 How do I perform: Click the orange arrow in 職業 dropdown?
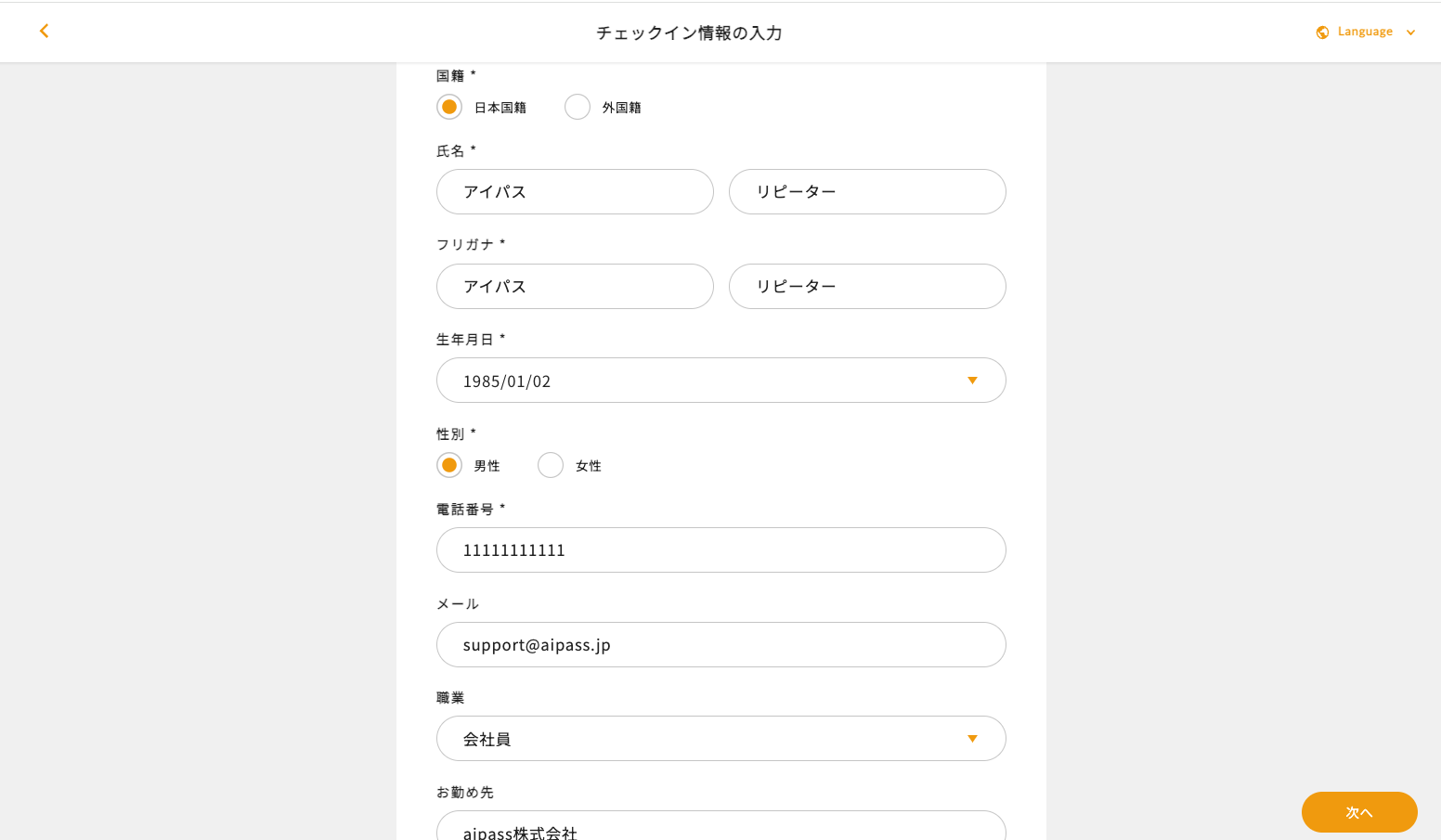[972, 739]
